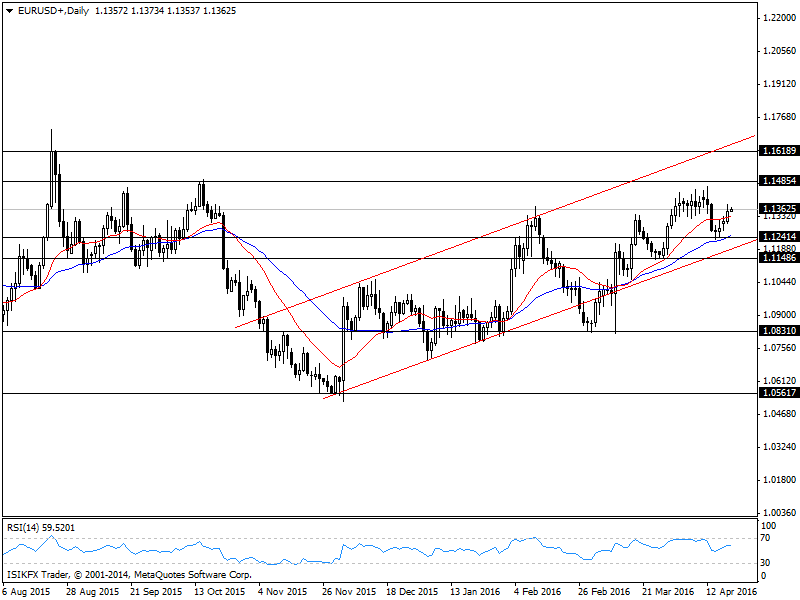Click the 13 Oct 2015 date label
The image size is (800, 600).
[x=219, y=592]
